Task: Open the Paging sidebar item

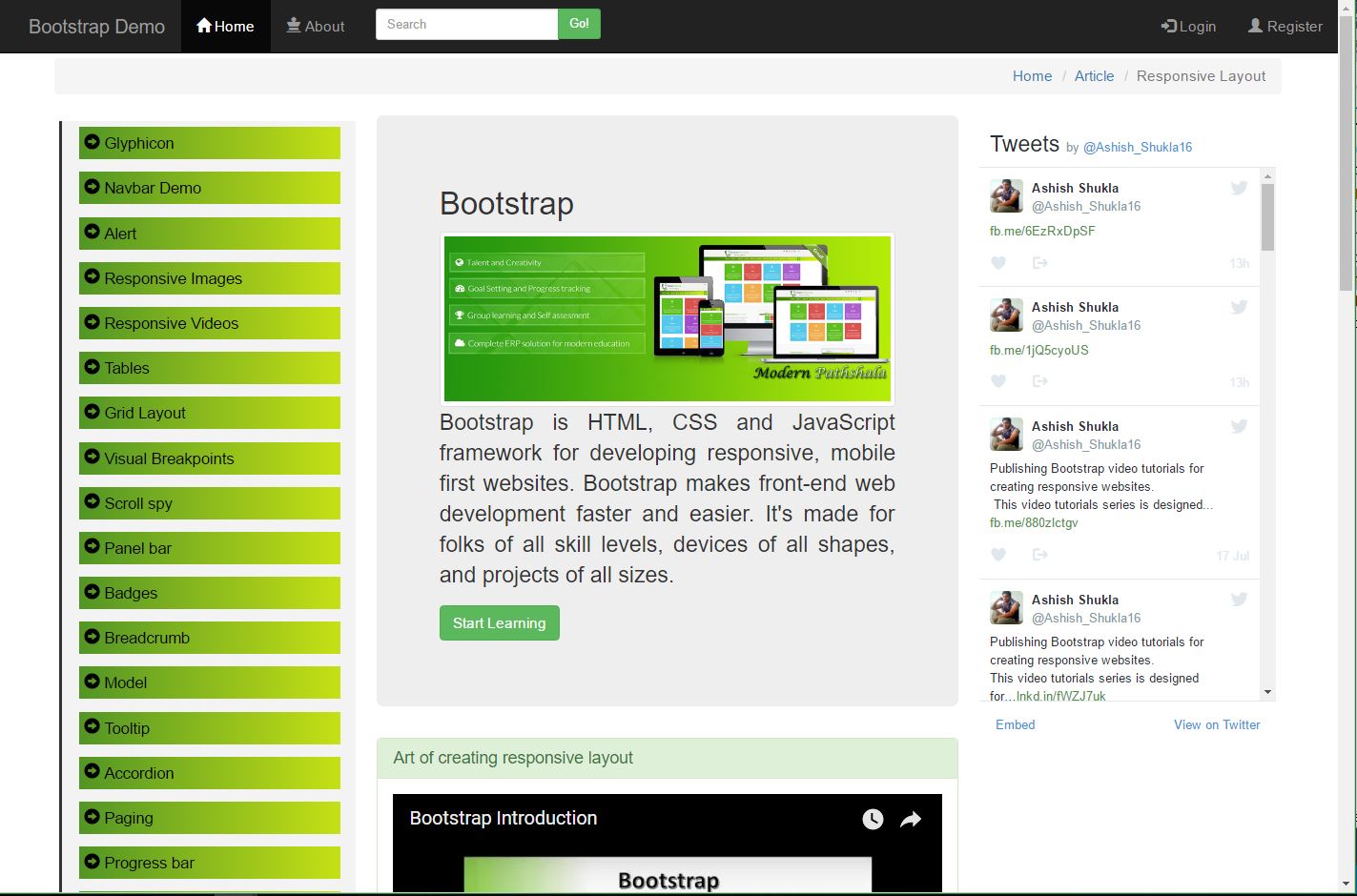Action: (x=210, y=818)
